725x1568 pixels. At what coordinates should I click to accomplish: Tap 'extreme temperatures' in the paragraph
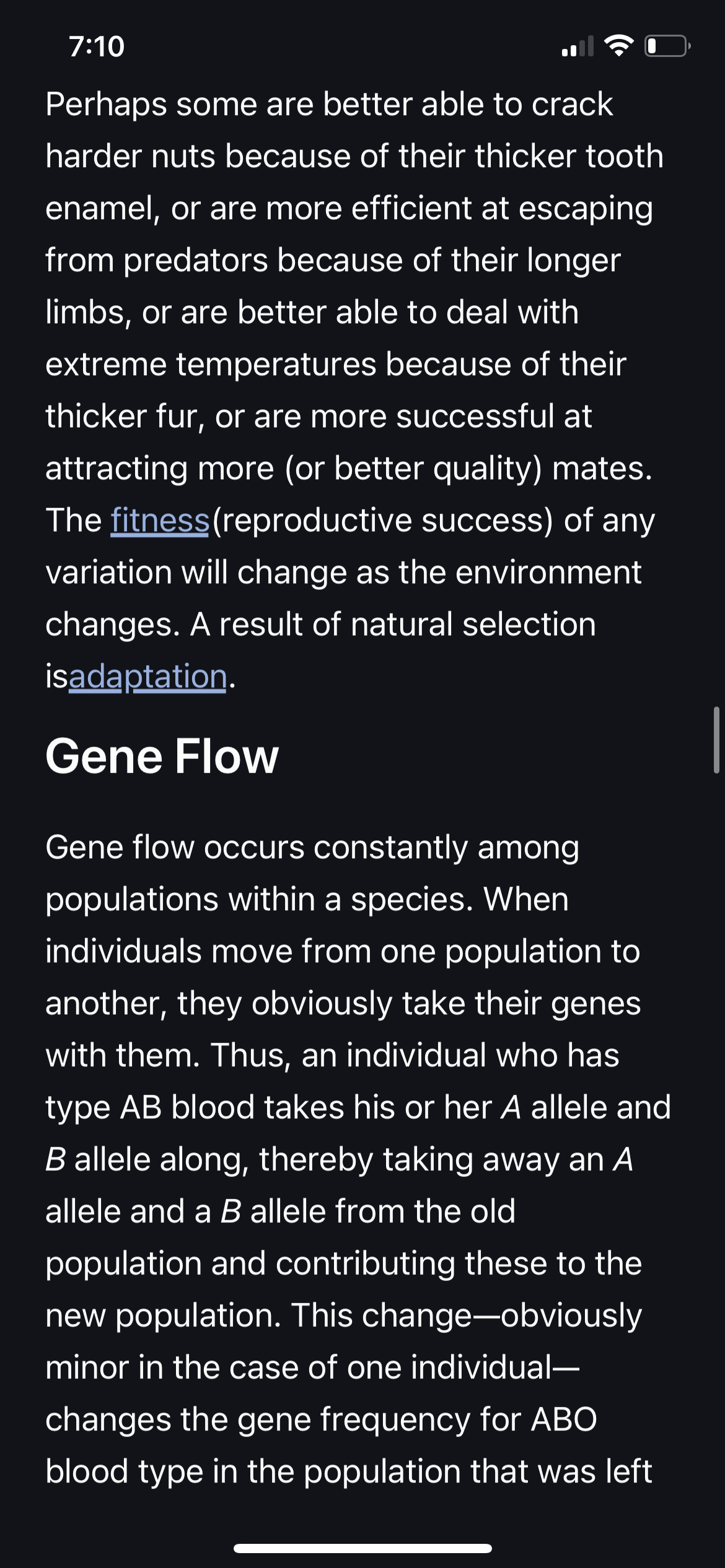[211, 364]
